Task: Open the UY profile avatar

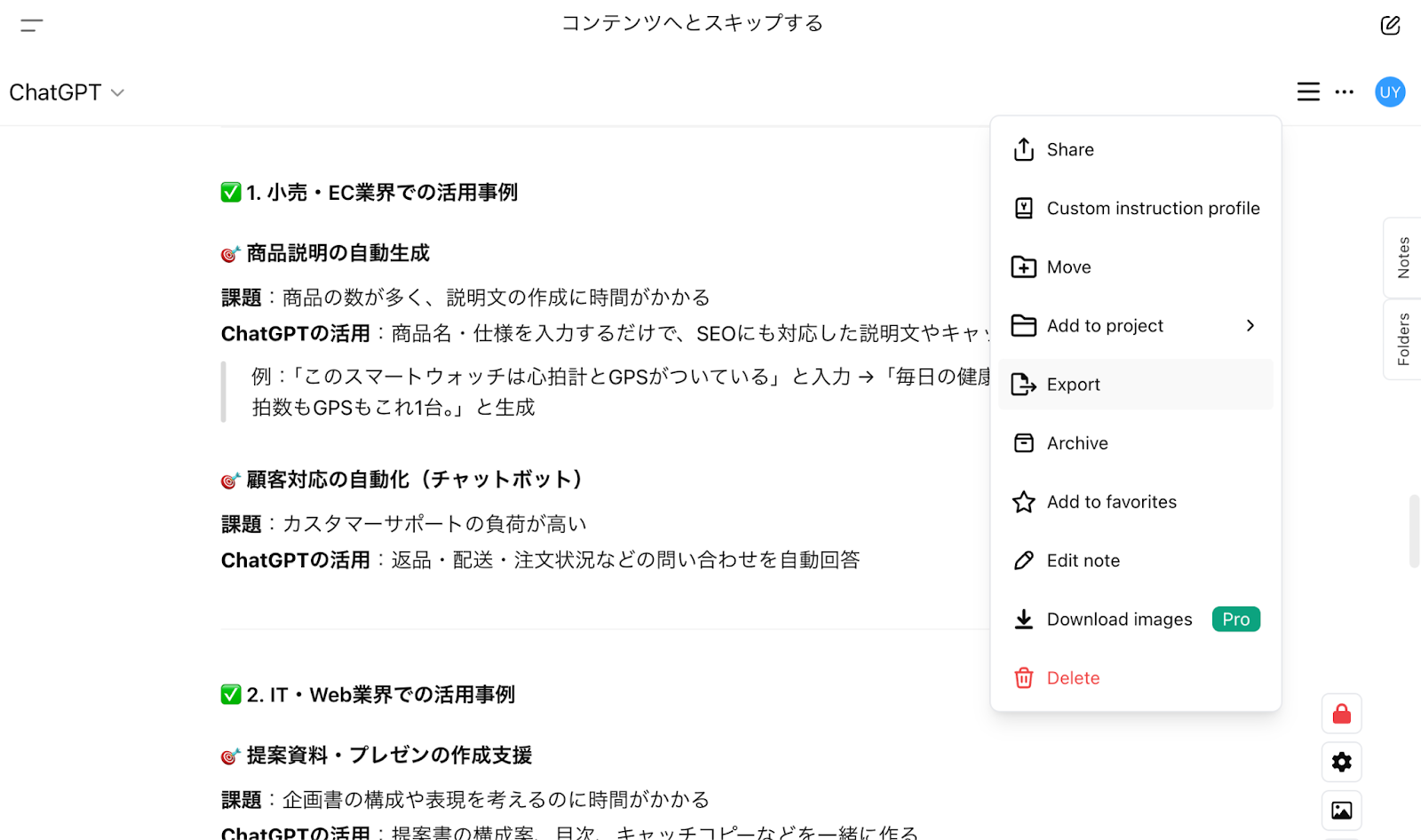Action: (1389, 91)
